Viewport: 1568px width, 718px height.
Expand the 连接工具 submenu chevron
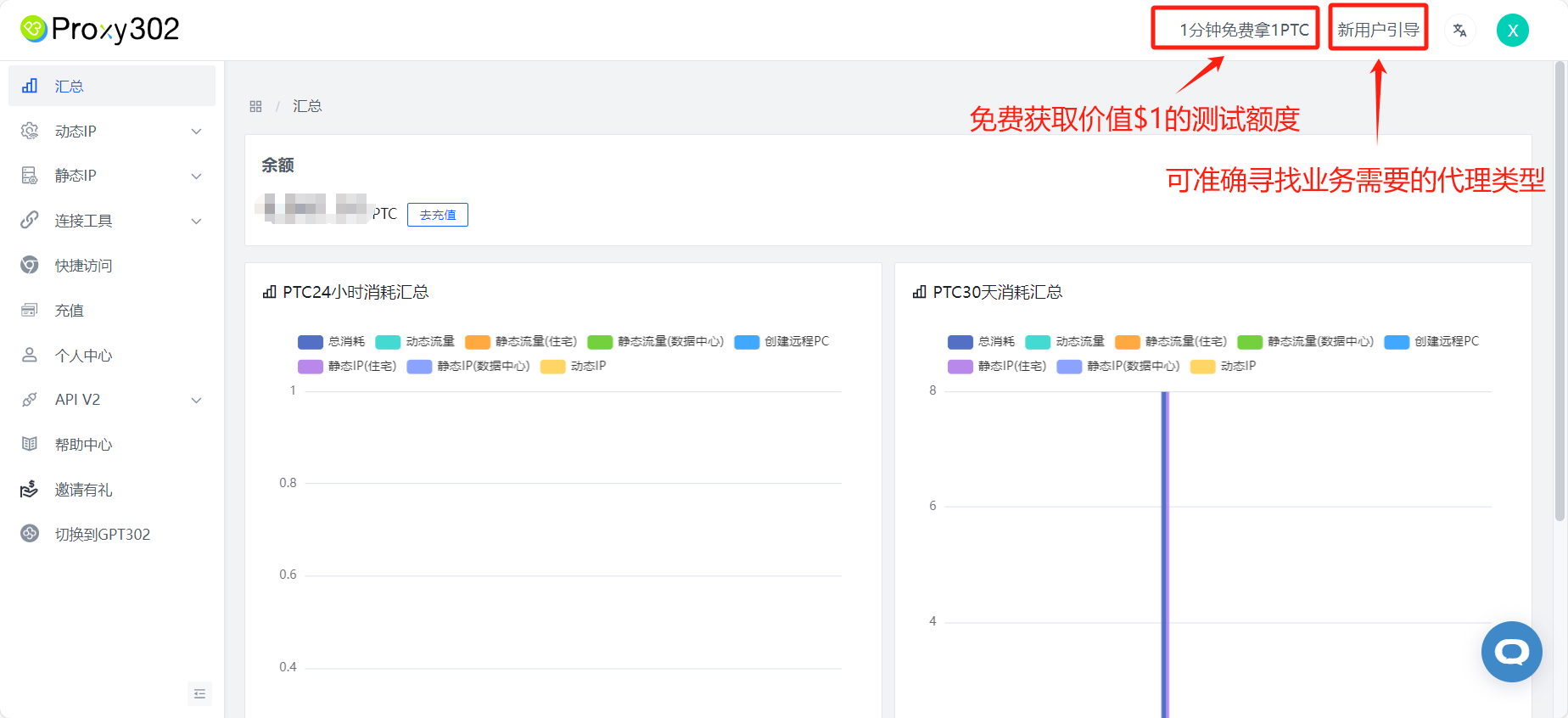[196, 222]
